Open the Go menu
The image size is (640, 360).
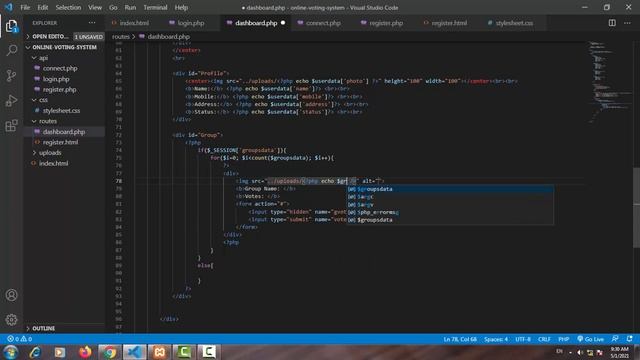113,7
